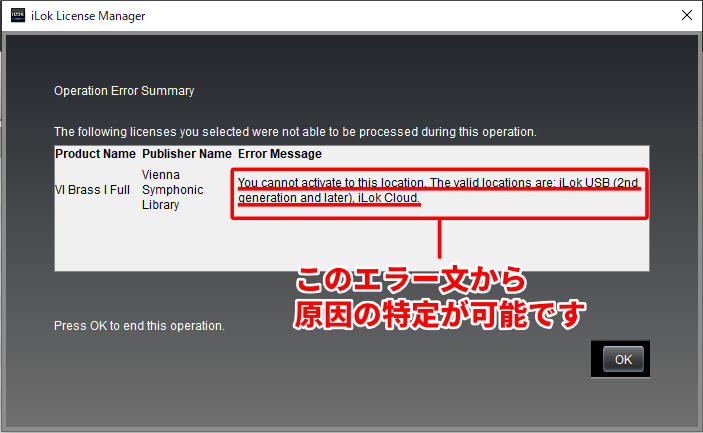Image resolution: width=703 pixels, height=433 pixels.
Task: Click the iLok logo icon in title bar
Action: pos(18,15)
